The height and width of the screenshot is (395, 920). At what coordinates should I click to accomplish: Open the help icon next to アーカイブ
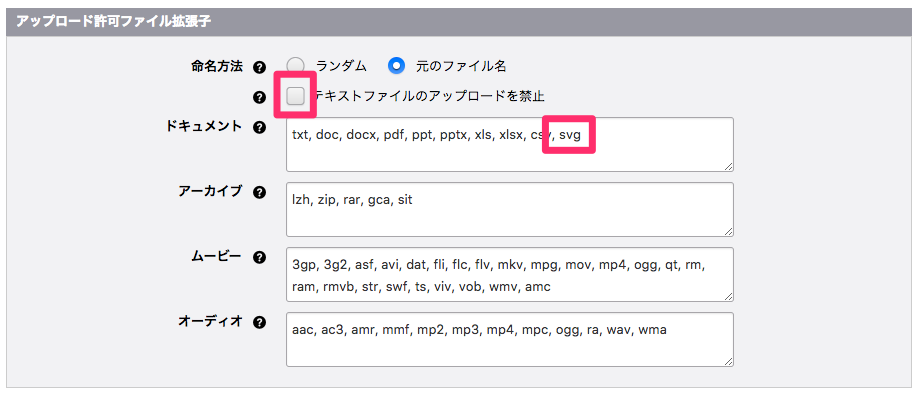[x=259, y=192]
